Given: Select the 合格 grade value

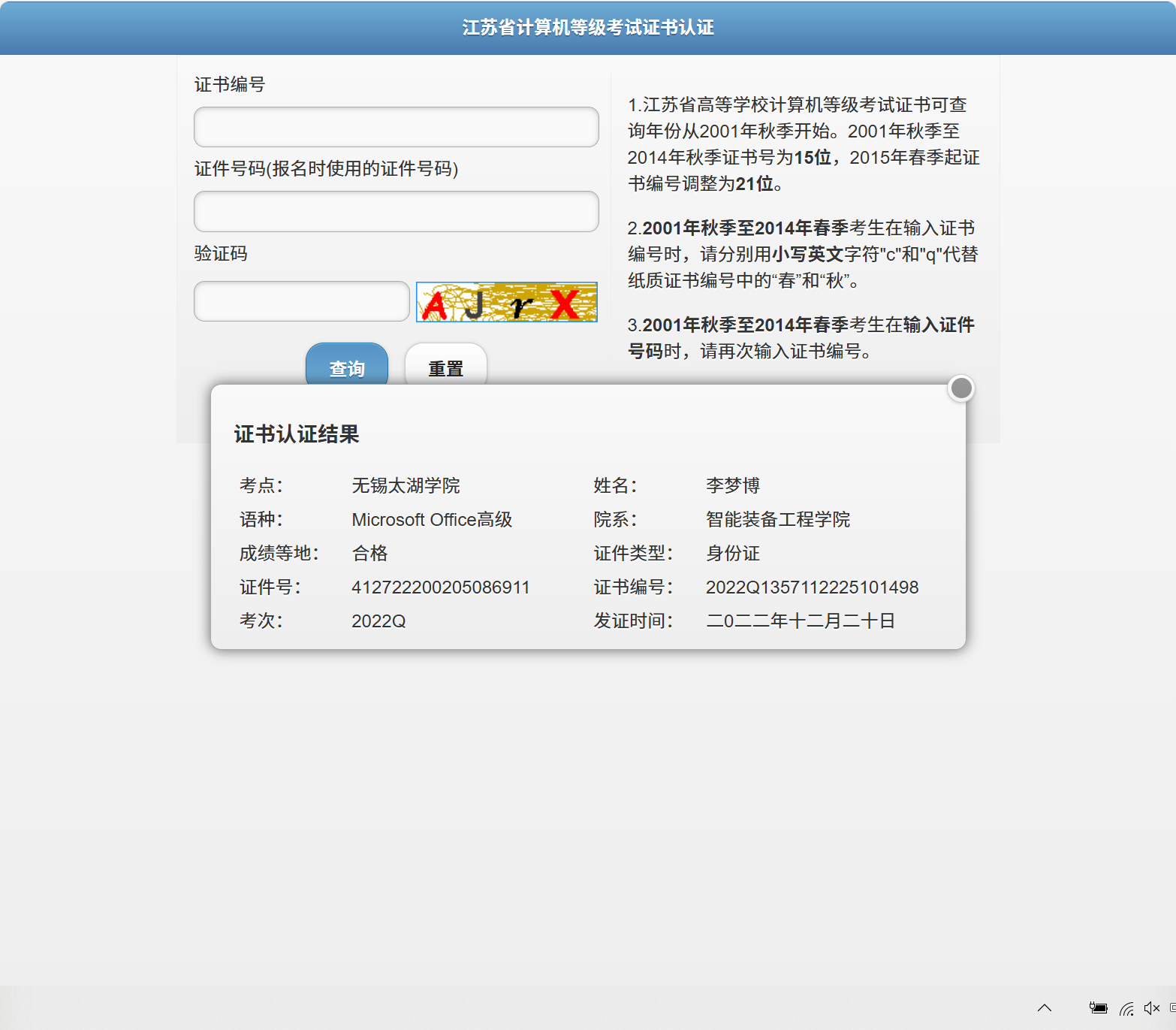Looking at the screenshot, I should (x=369, y=553).
